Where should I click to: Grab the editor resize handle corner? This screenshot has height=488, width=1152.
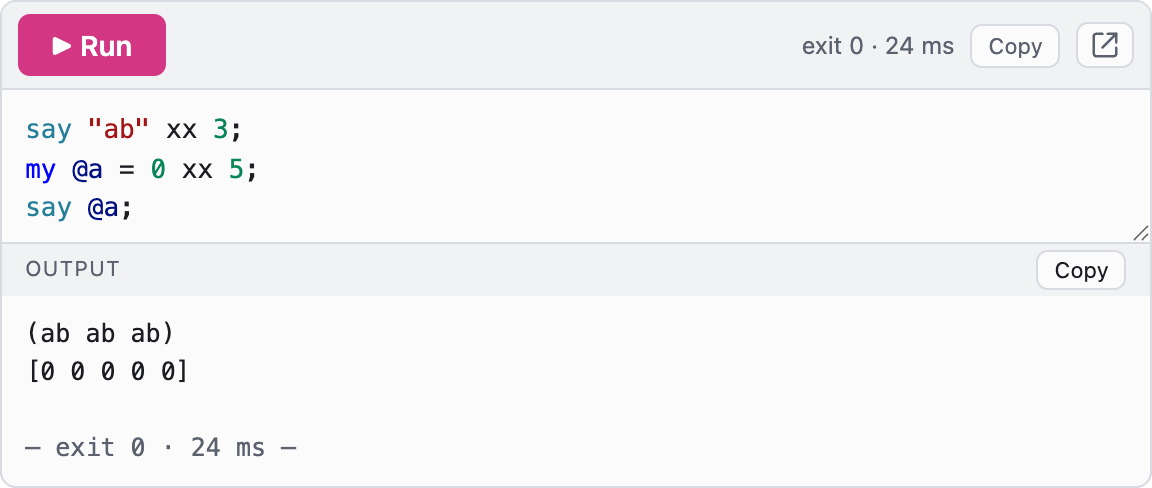coord(1140,233)
